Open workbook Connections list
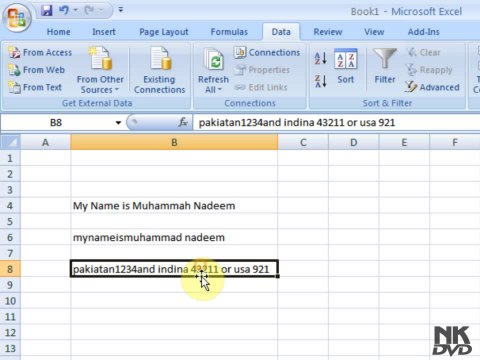480x360 pixels. click(x=267, y=52)
